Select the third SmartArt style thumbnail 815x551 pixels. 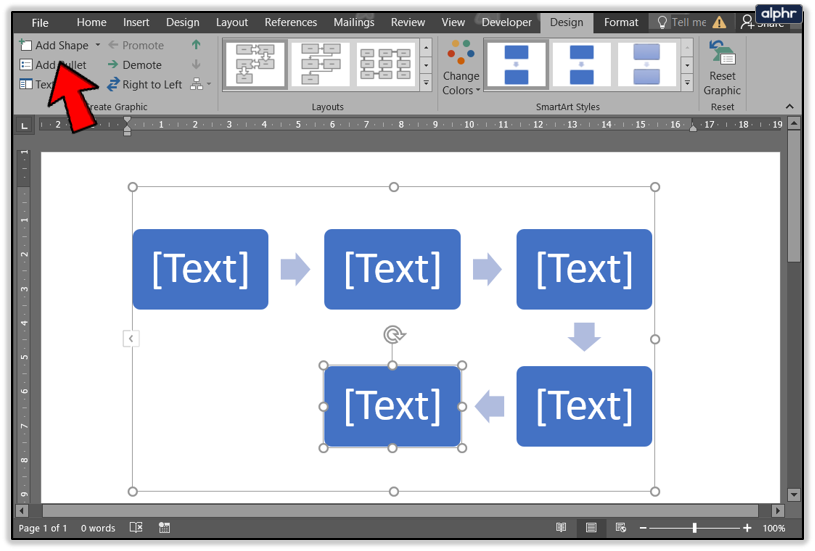click(647, 64)
